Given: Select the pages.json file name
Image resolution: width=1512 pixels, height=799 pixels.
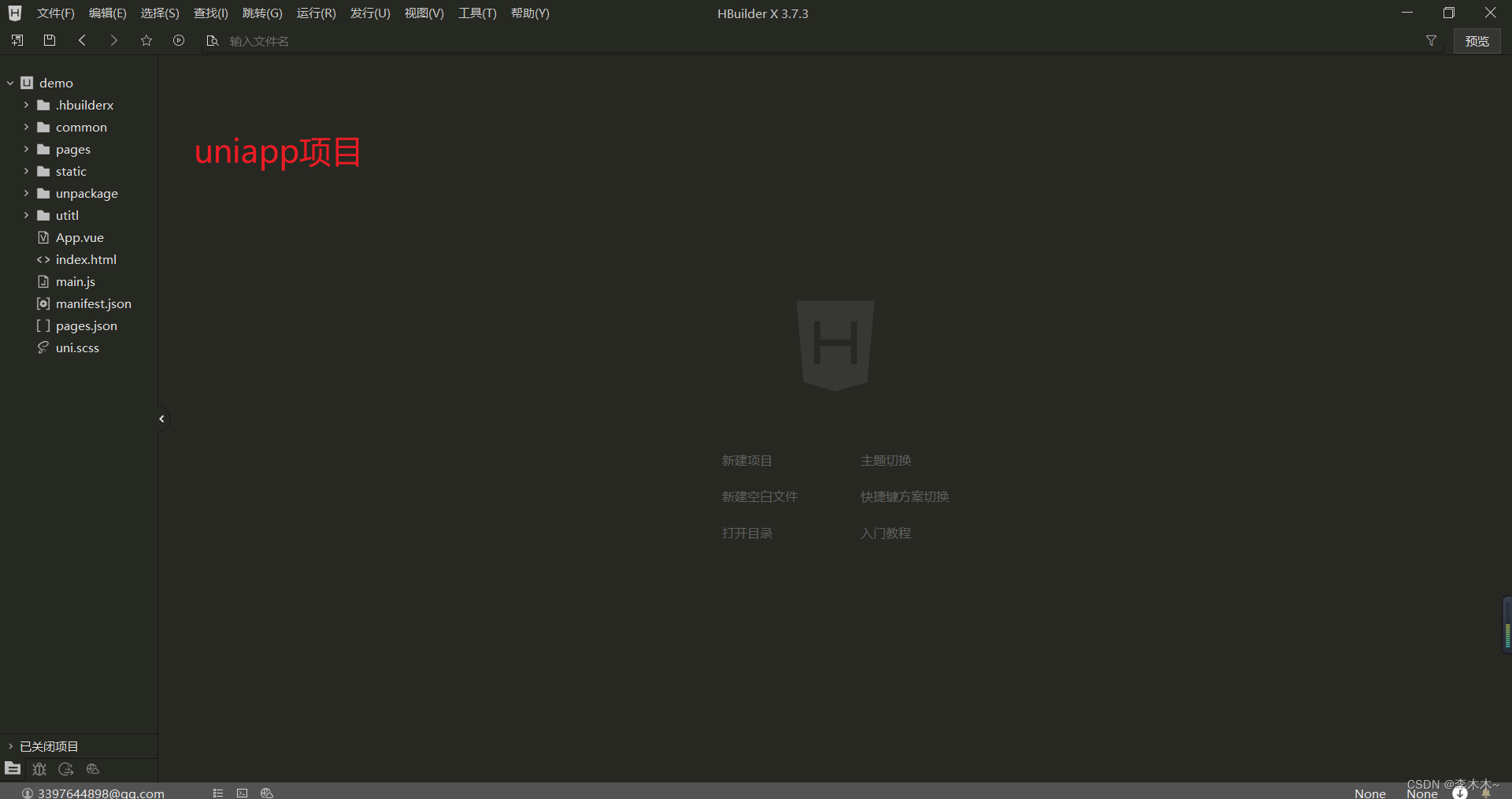Looking at the screenshot, I should click(x=87, y=325).
